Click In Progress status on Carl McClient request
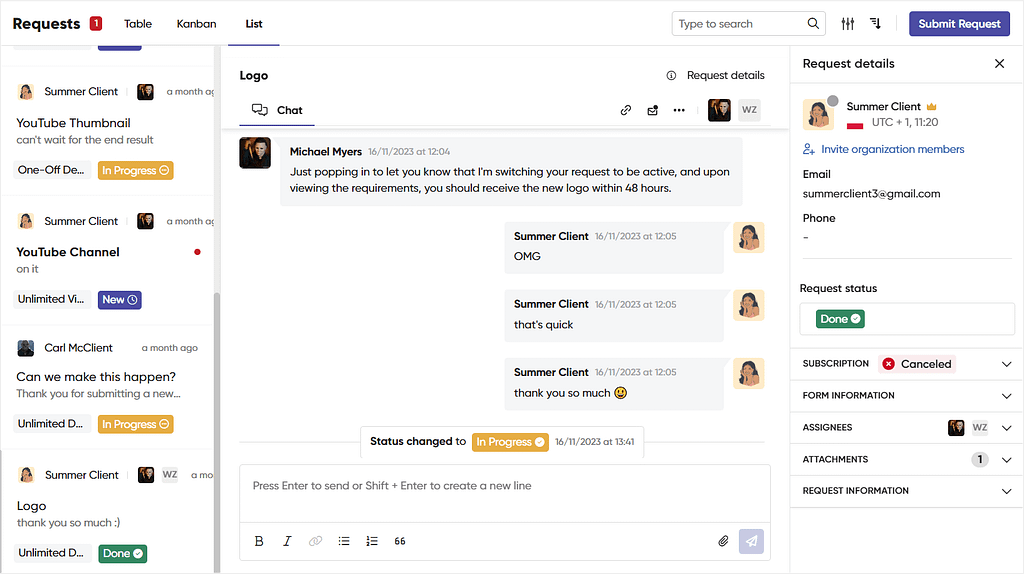Image resolution: width=1024 pixels, height=574 pixels. 135,424
